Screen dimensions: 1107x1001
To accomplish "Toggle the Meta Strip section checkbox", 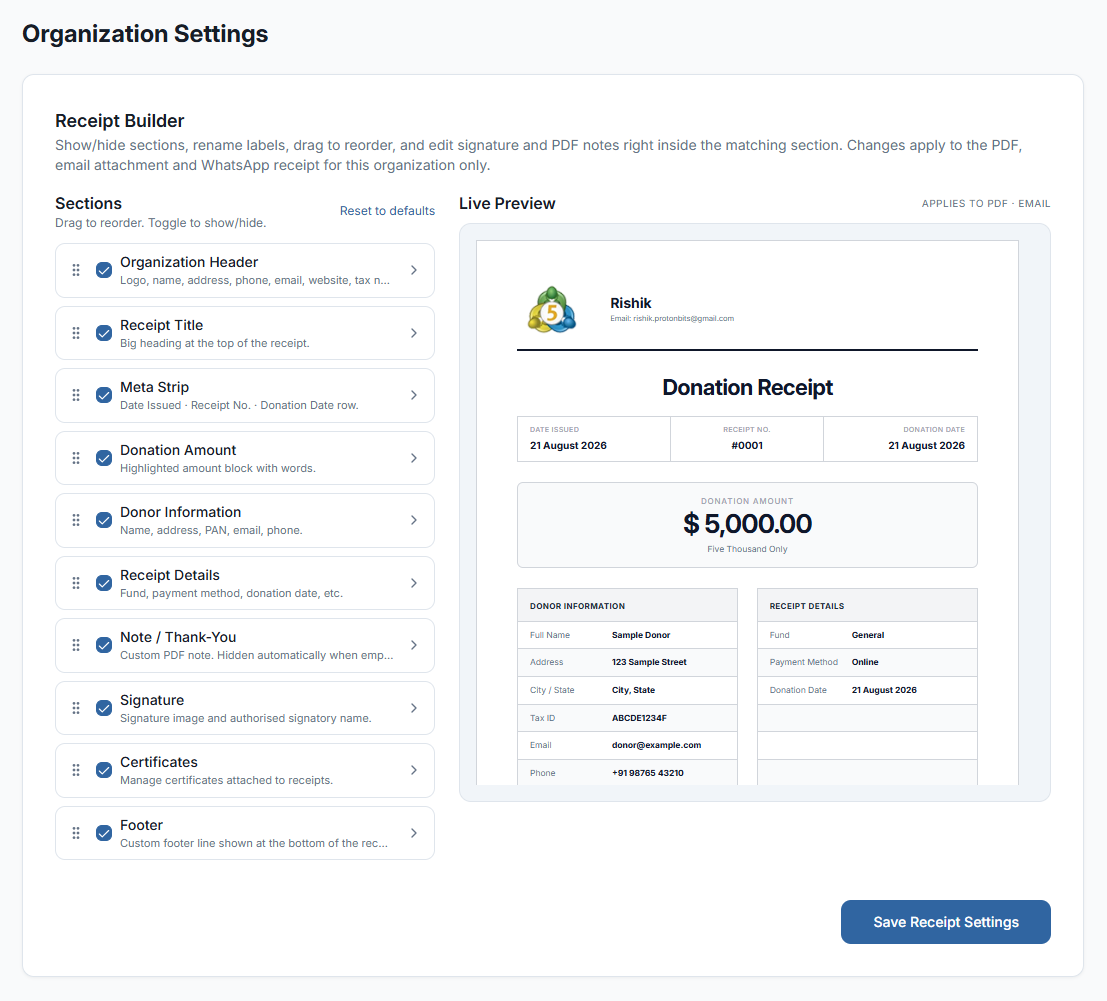I will (x=104, y=395).
